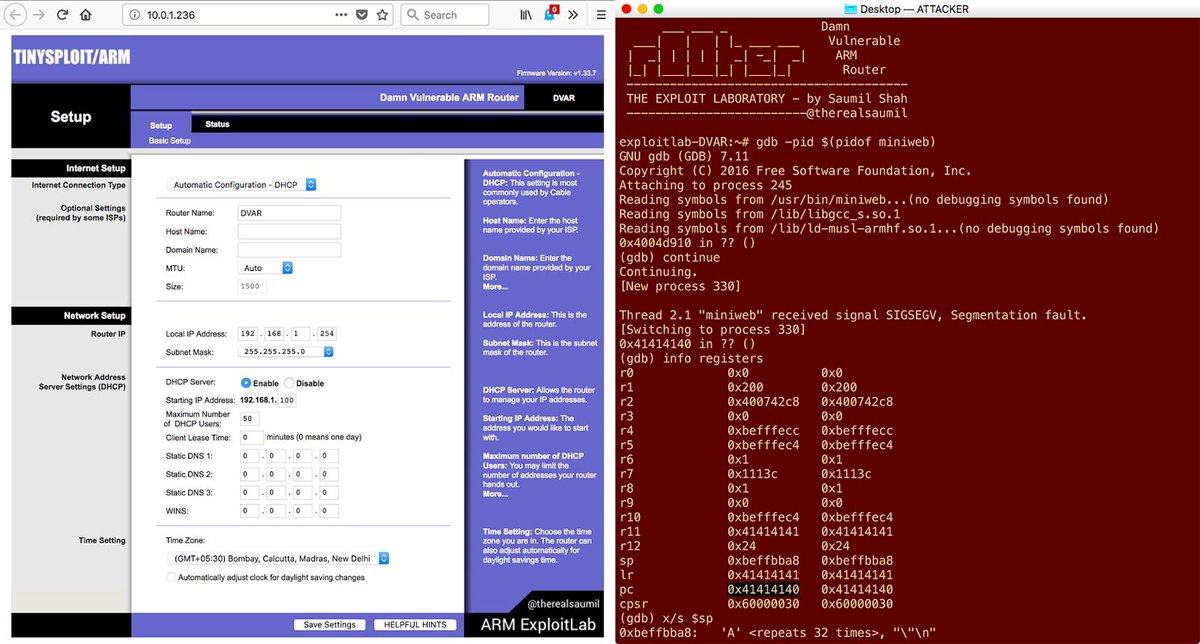Viewport: 1200px width, 644px height.
Task: Reload the router page
Action: pos(62,15)
